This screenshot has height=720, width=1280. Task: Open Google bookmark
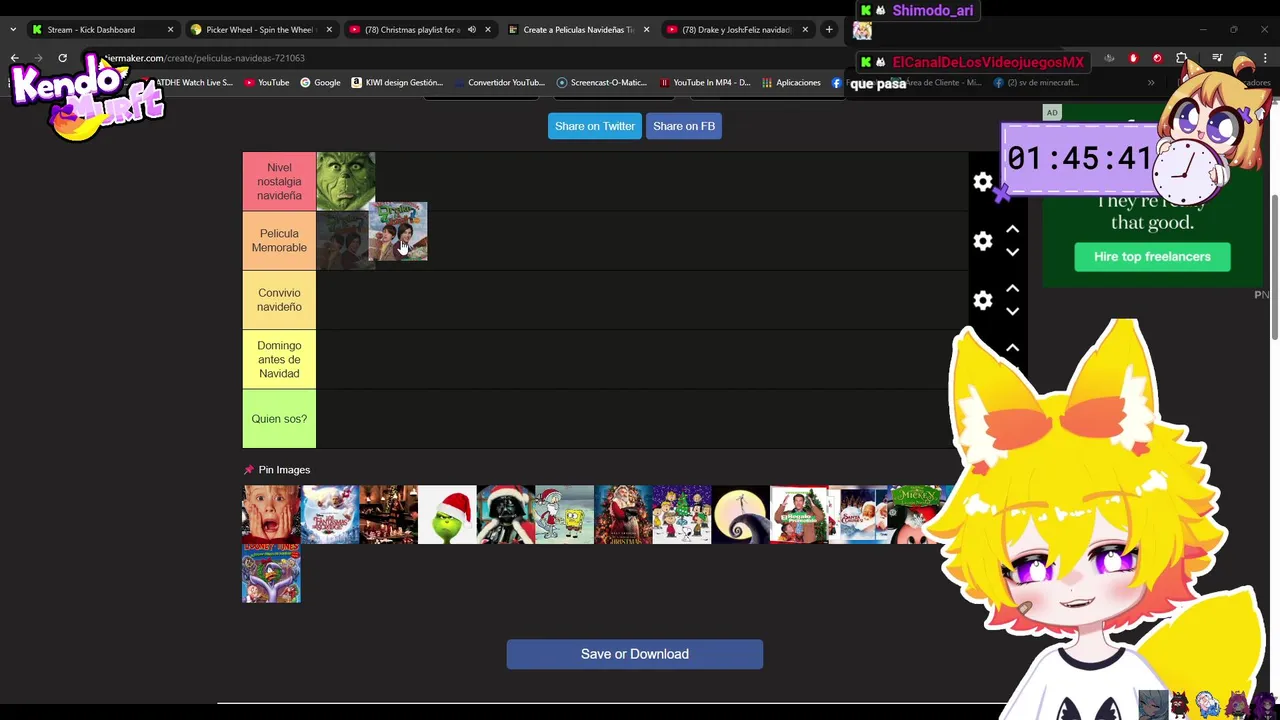point(320,83)
